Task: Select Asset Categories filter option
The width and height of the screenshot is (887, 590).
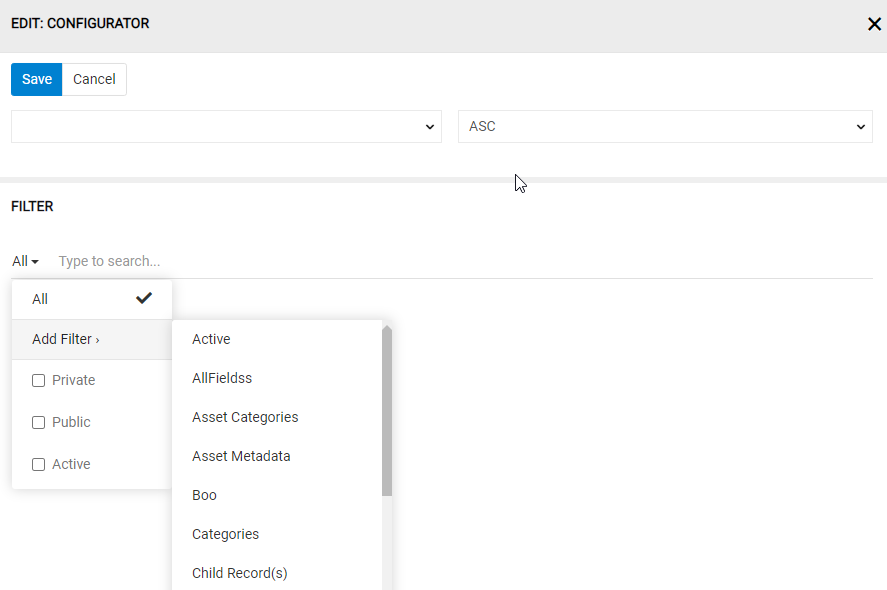Action: click(x=245, y=417)
